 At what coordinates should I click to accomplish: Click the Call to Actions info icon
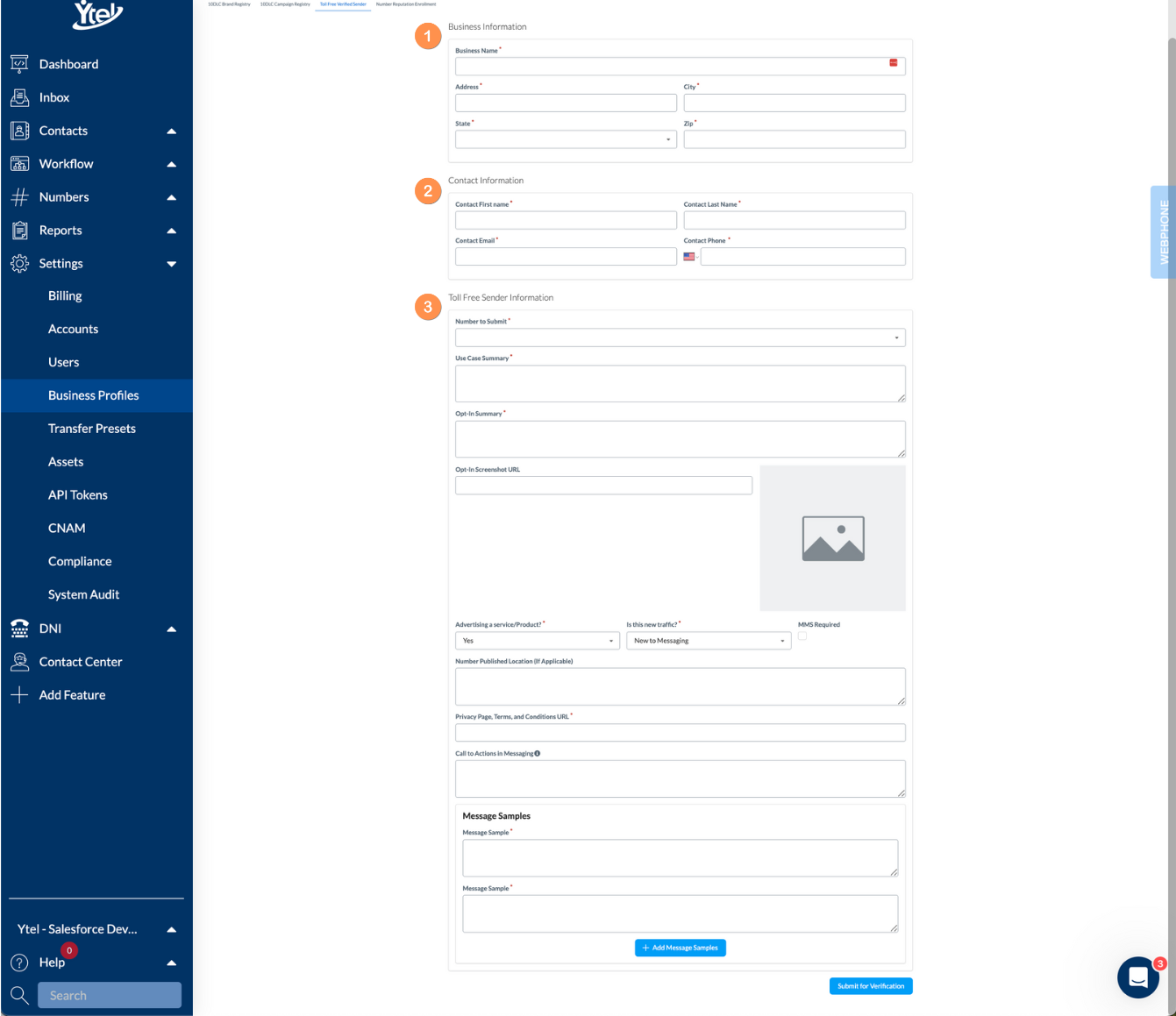pos(538,753)
